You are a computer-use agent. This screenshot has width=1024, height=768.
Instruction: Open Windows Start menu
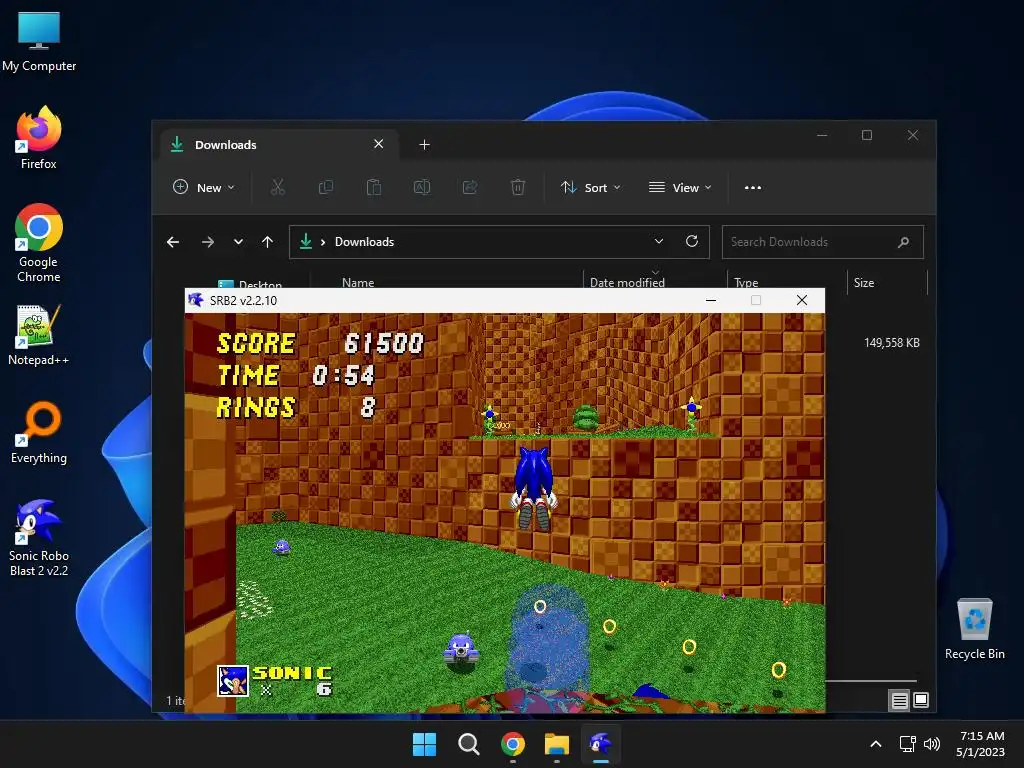click(x=424, y=744)
